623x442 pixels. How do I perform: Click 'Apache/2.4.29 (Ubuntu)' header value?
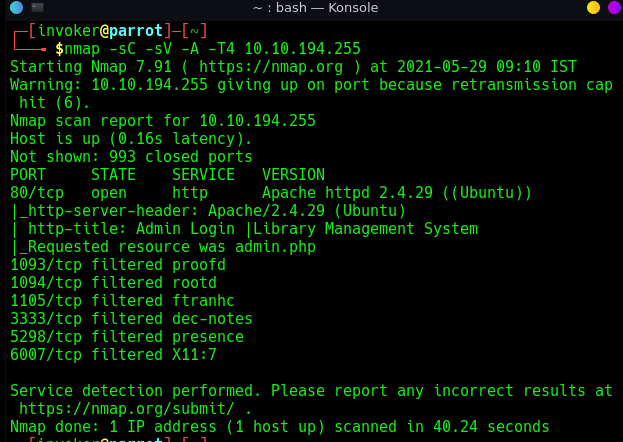(x=307, y=211)
